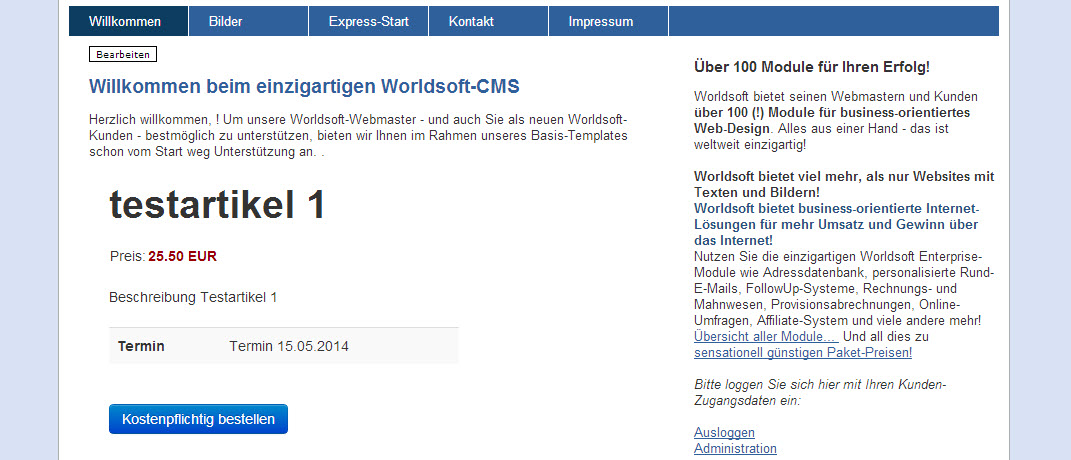1071x460 pixels.
Task: Click the value Termin 15.05.2014
Action: 289,347
